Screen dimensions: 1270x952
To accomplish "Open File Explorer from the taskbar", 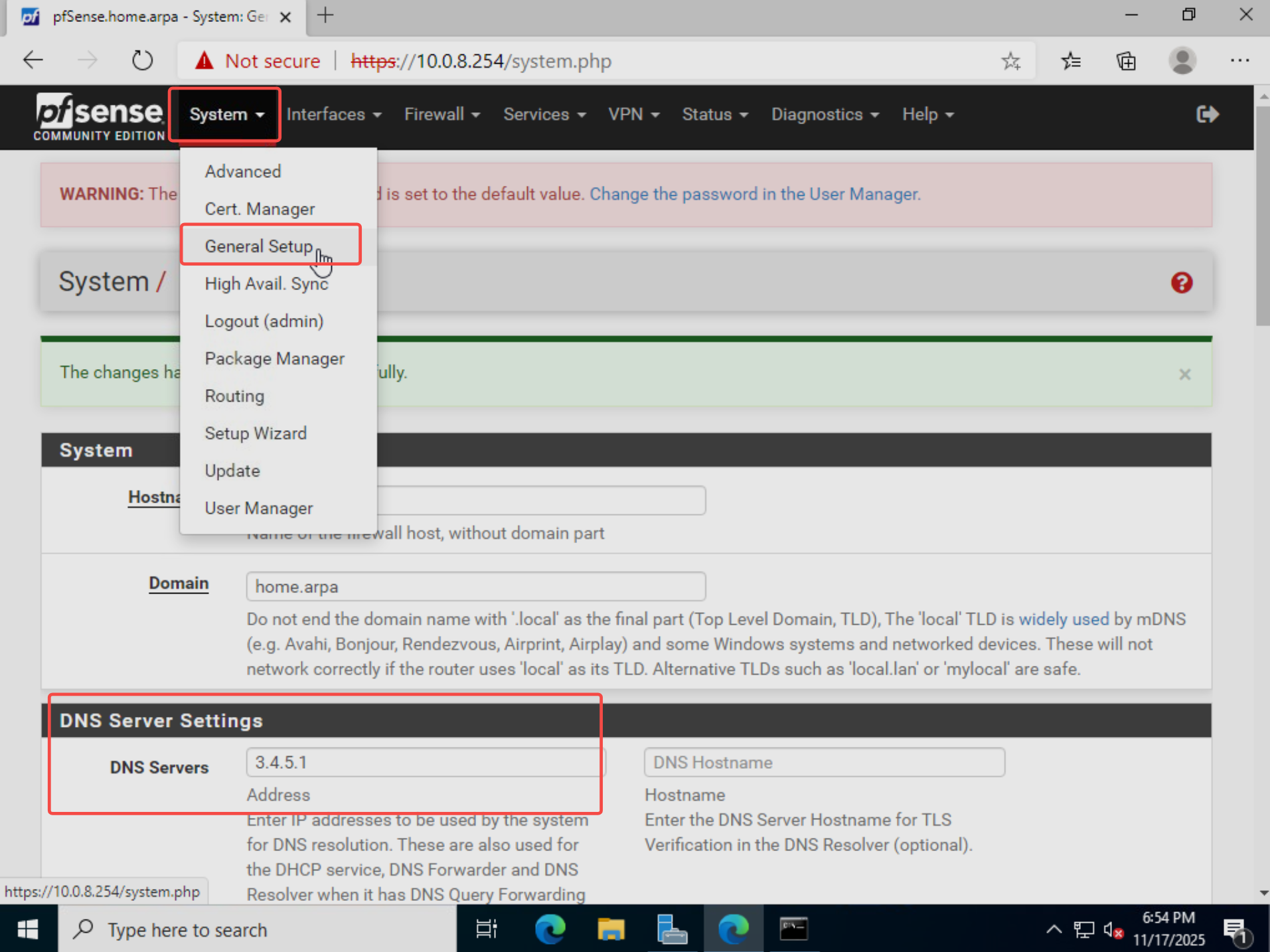I will 611,929.
